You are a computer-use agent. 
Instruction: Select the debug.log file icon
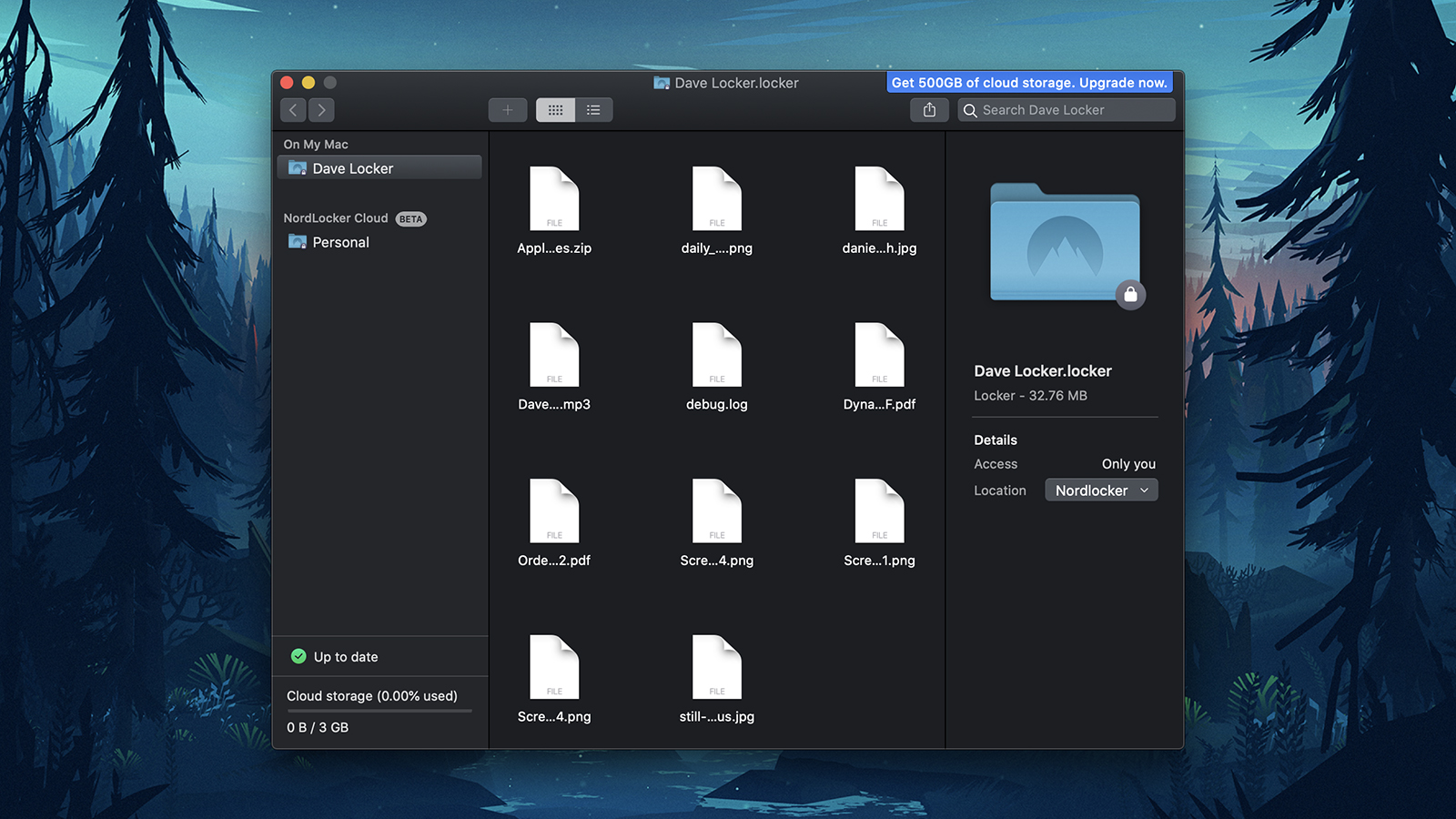coord(717,355)
